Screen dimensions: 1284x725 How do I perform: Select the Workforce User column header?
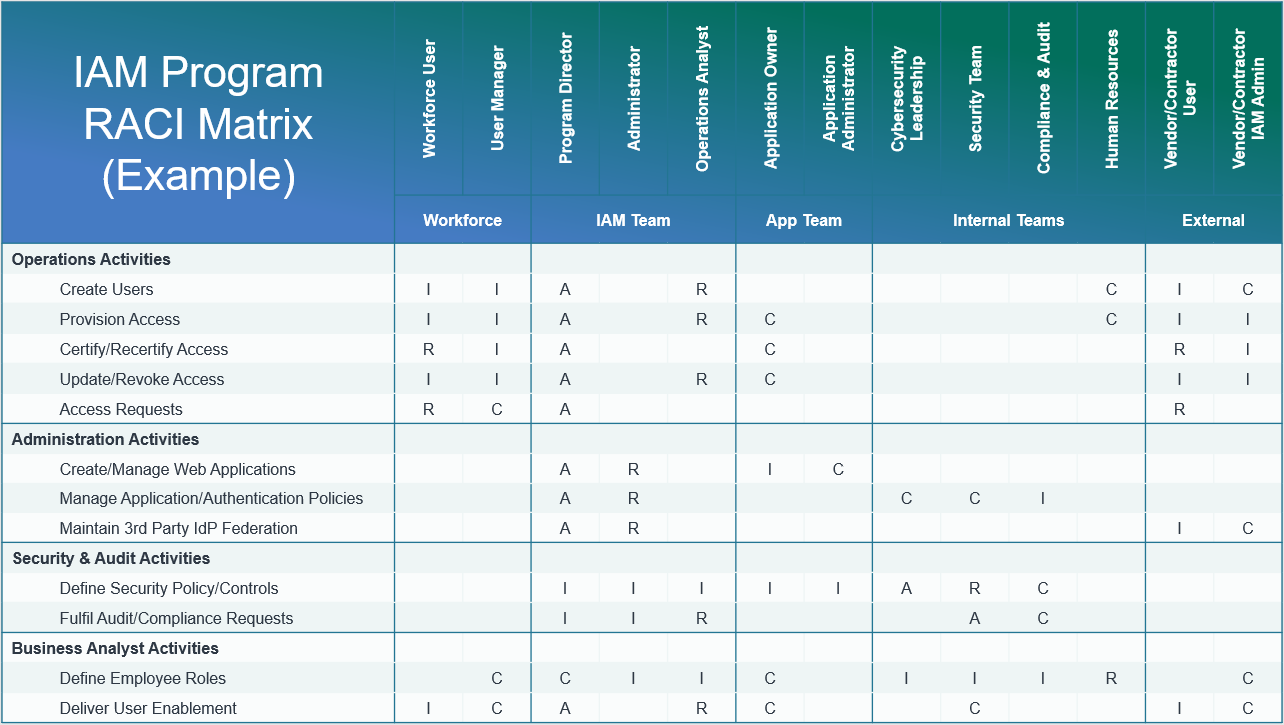(429, 99)
